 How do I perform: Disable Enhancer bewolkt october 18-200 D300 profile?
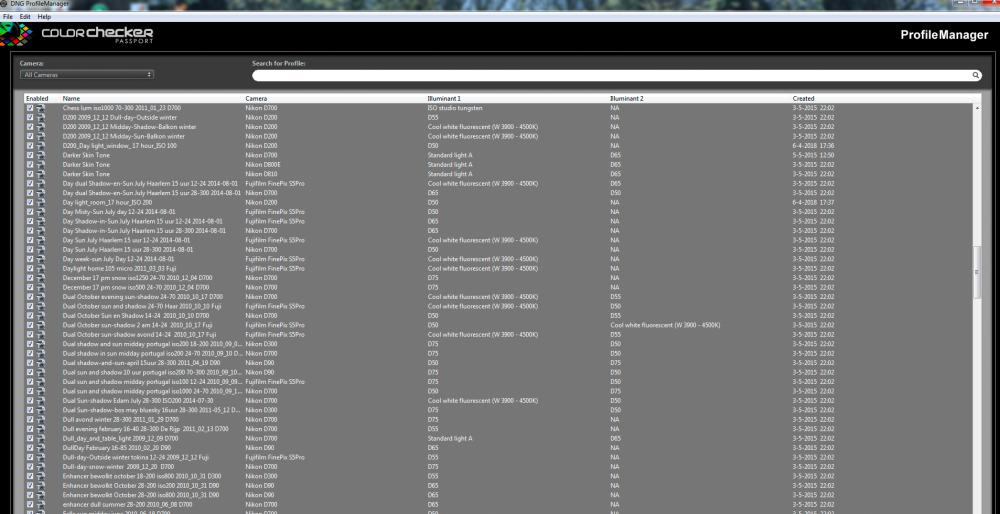coord(30,476)
